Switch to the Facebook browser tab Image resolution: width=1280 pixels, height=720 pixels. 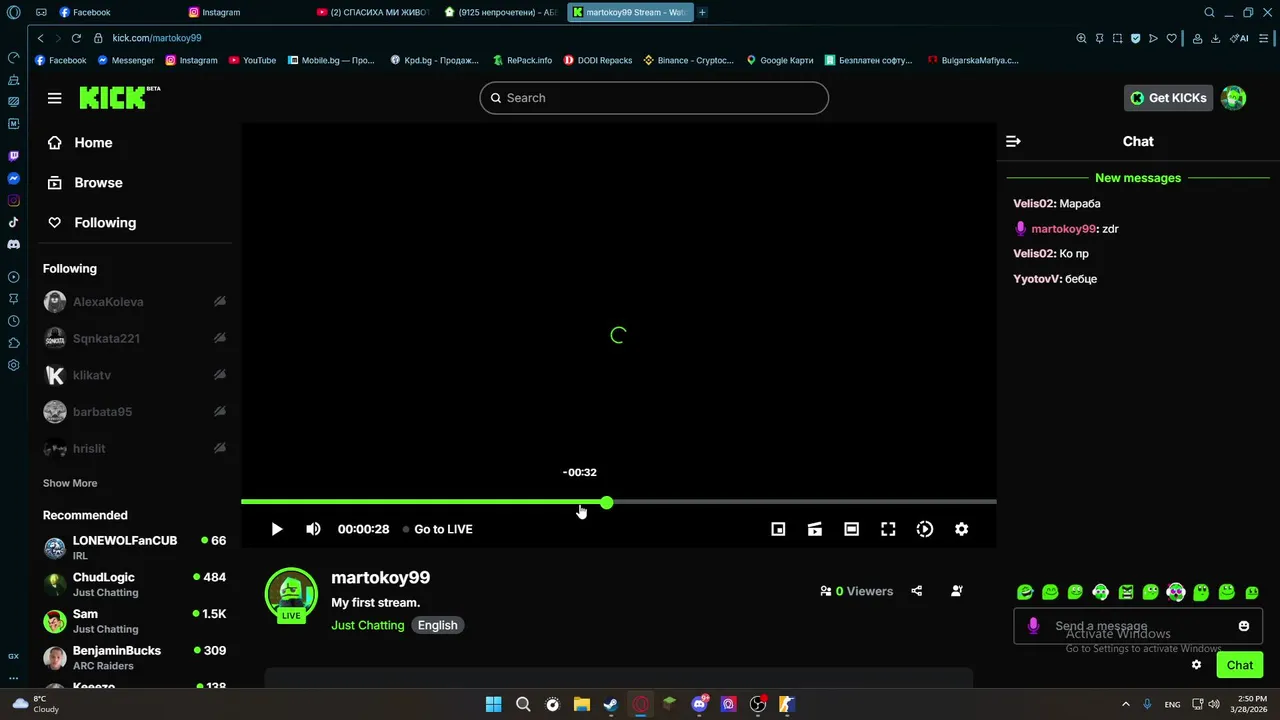118,12
